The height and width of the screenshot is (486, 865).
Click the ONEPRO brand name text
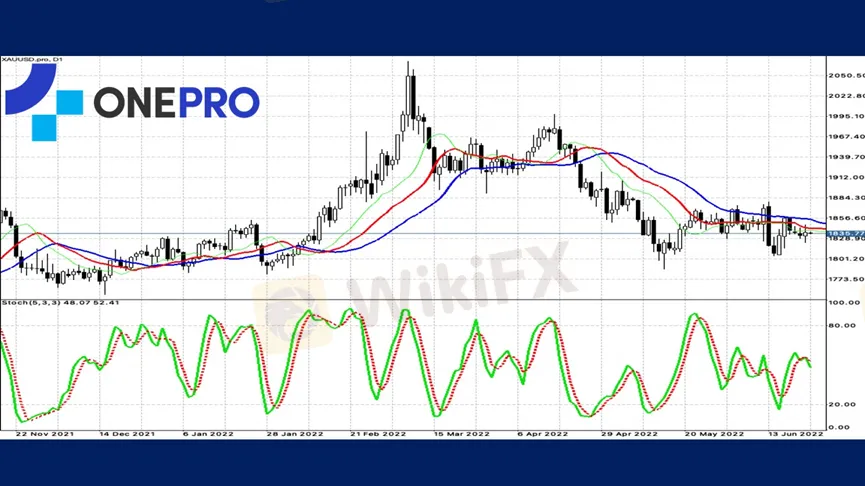(176, 102)
